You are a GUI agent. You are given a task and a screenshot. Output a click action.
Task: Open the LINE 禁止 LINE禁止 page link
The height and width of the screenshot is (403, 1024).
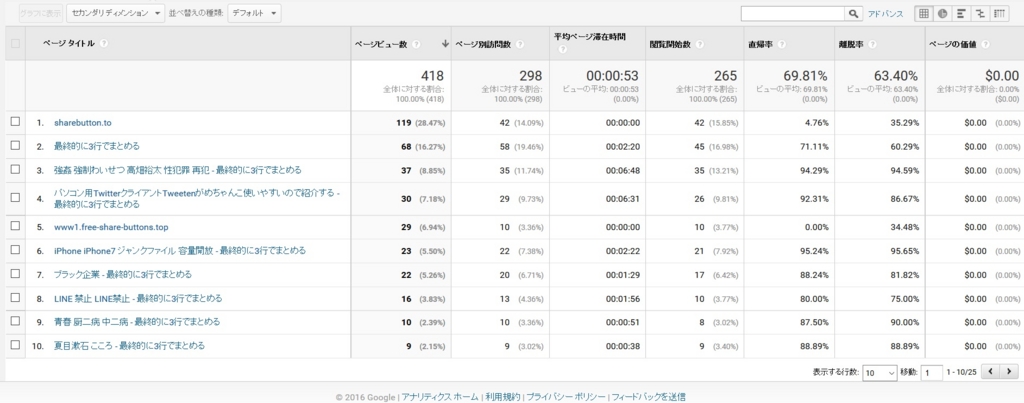pos(138,298)
